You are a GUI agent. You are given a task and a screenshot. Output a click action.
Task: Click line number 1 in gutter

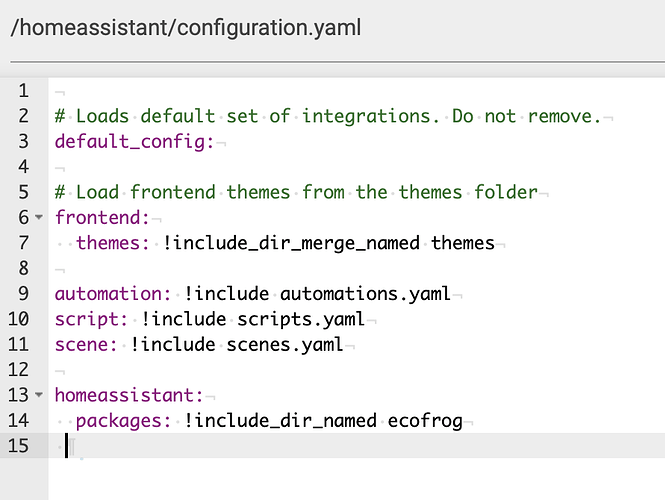point(23,91)
